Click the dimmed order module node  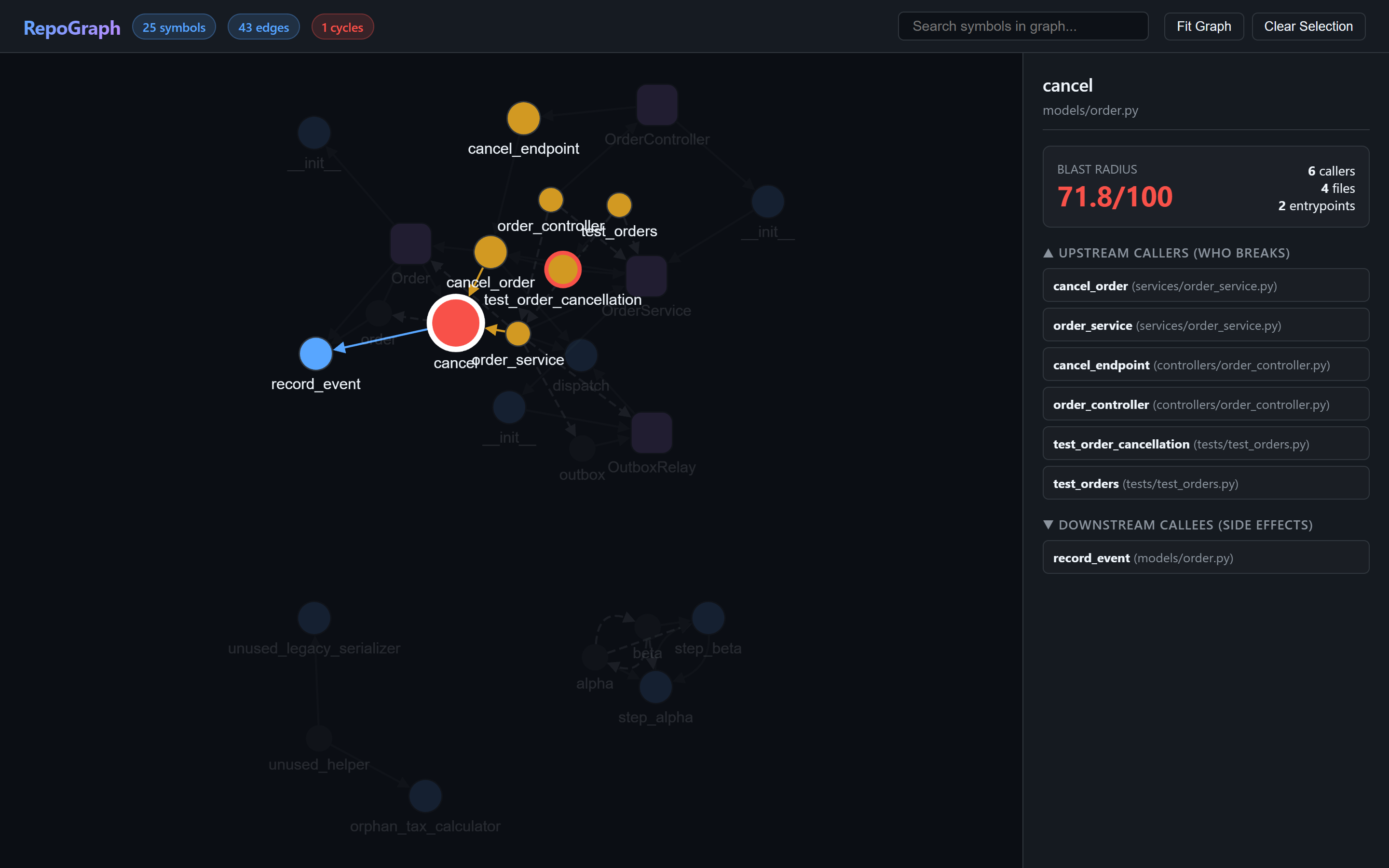pyautogui.click(x=378, y=313)
